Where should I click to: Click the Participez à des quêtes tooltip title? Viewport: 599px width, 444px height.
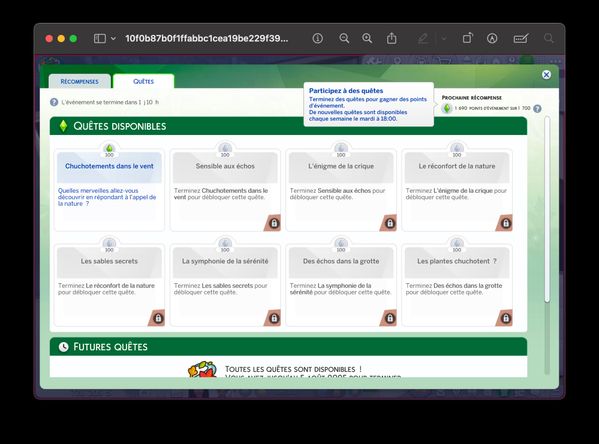click(x=346, y=91)
